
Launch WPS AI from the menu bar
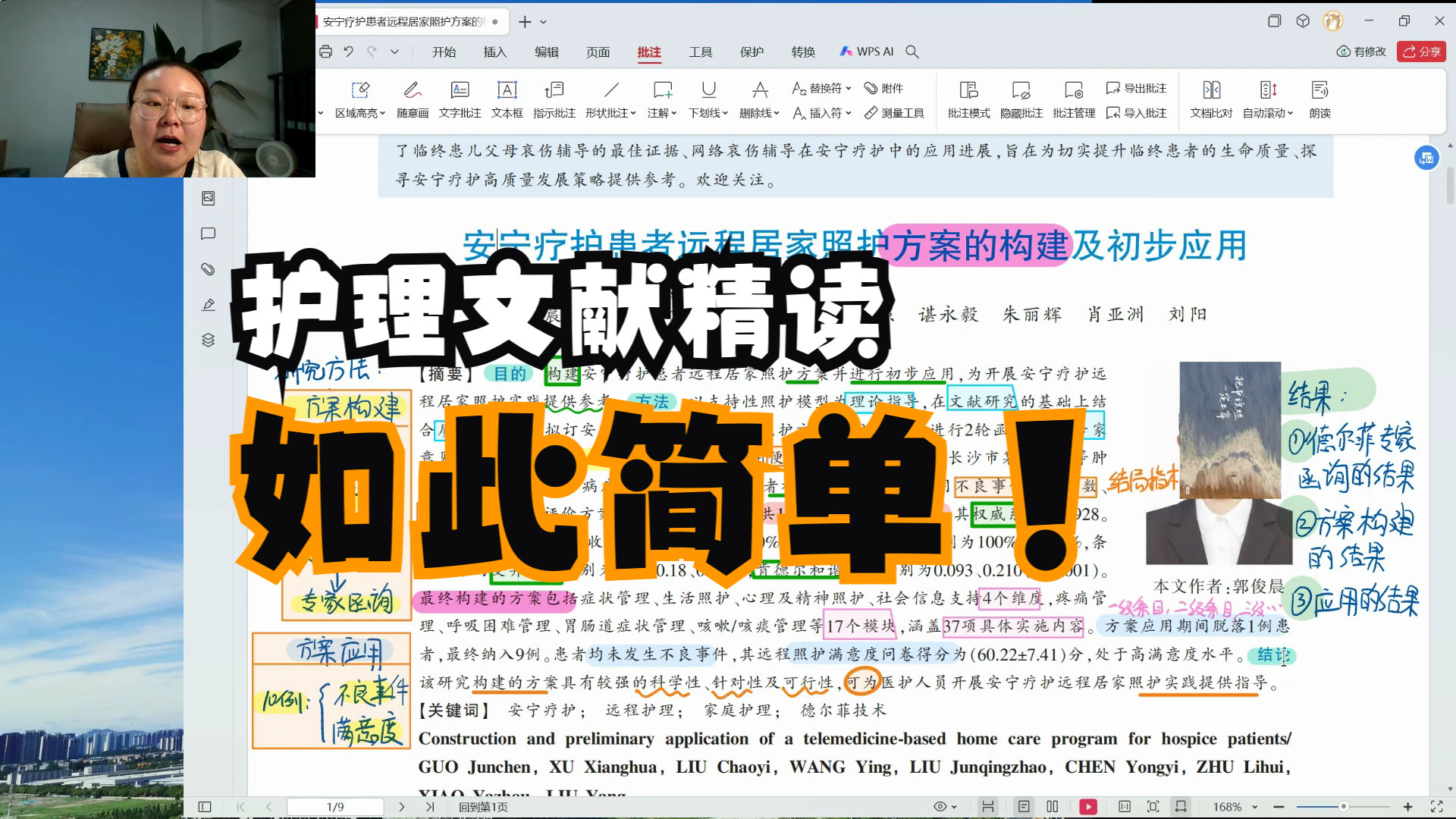tap(867, 52)
